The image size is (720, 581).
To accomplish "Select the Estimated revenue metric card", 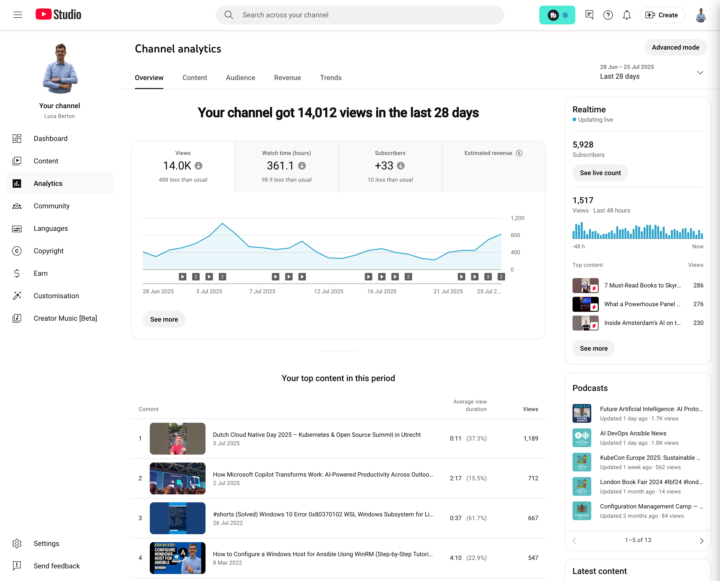I will 494,166.
